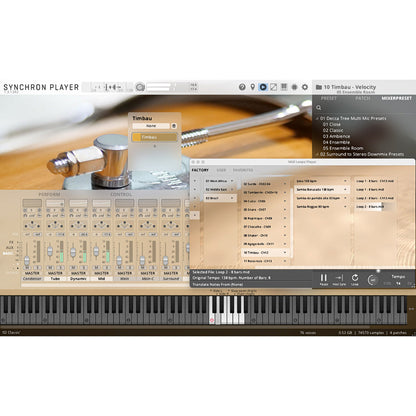This screenshot has width=416, height=416.
Task: Solo the Condenser mixer channel
Action: 37,268
